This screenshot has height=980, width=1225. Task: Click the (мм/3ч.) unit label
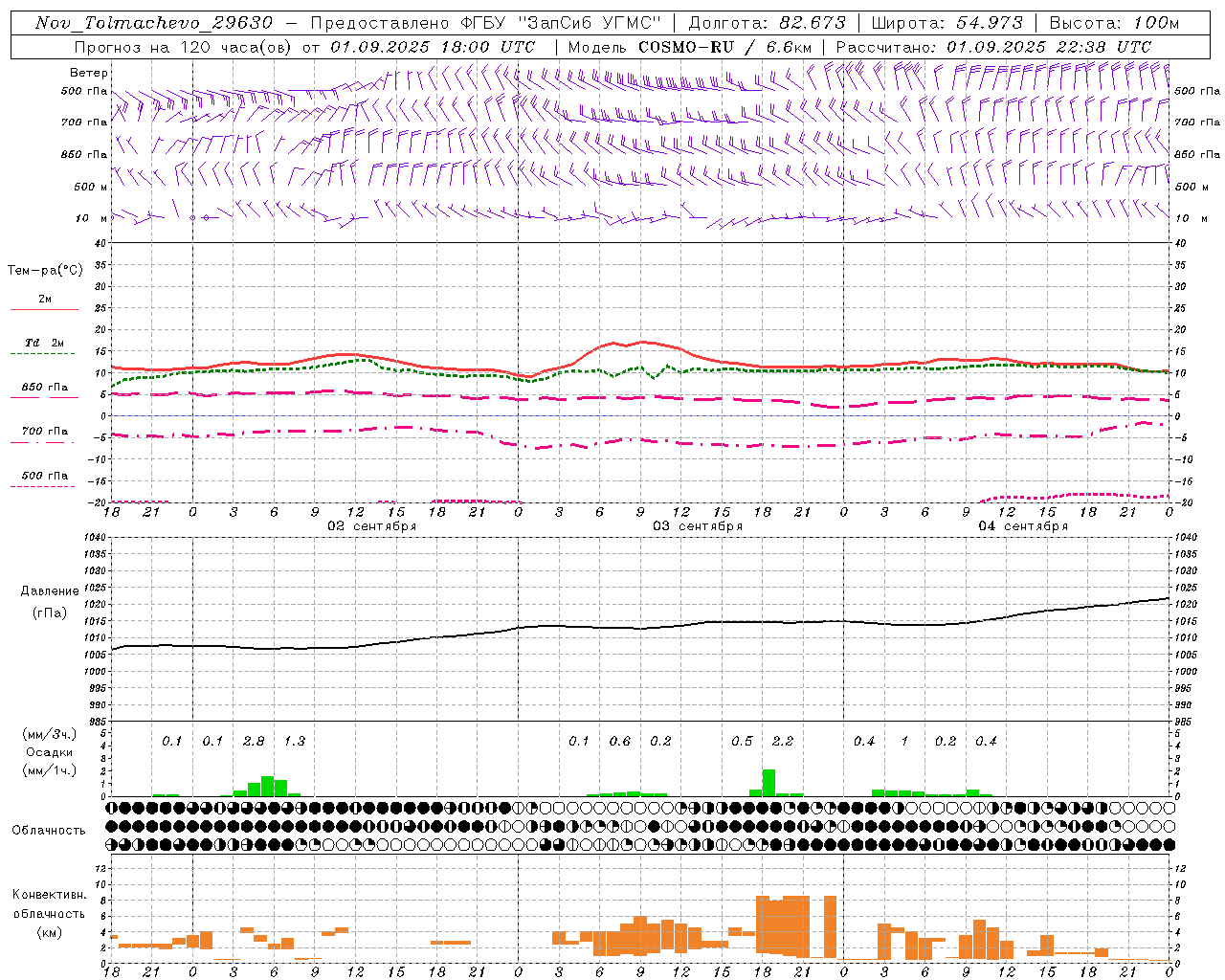[50, 735]
